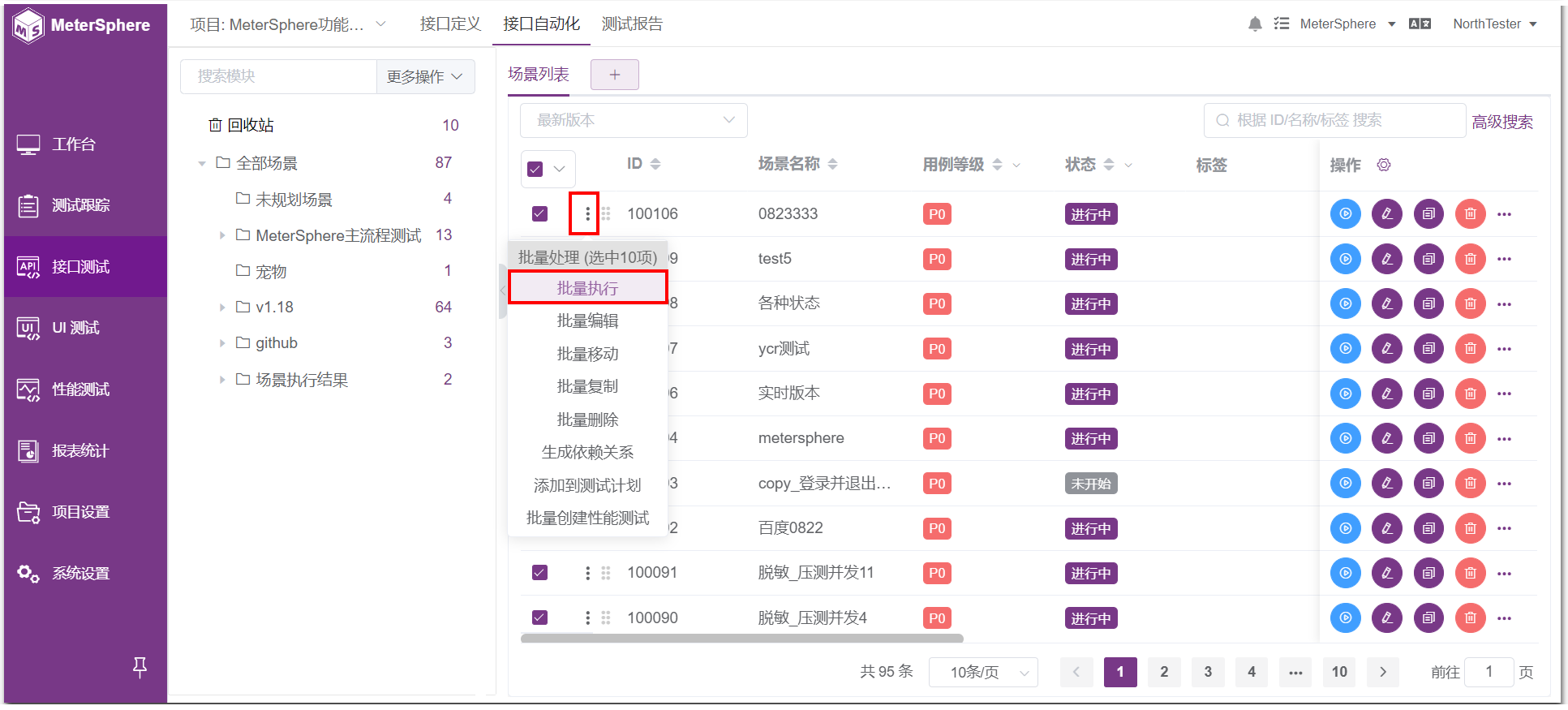Click the 搜索模块 search box
This screenshot has height=710, width=1568.
click(278, 76)
